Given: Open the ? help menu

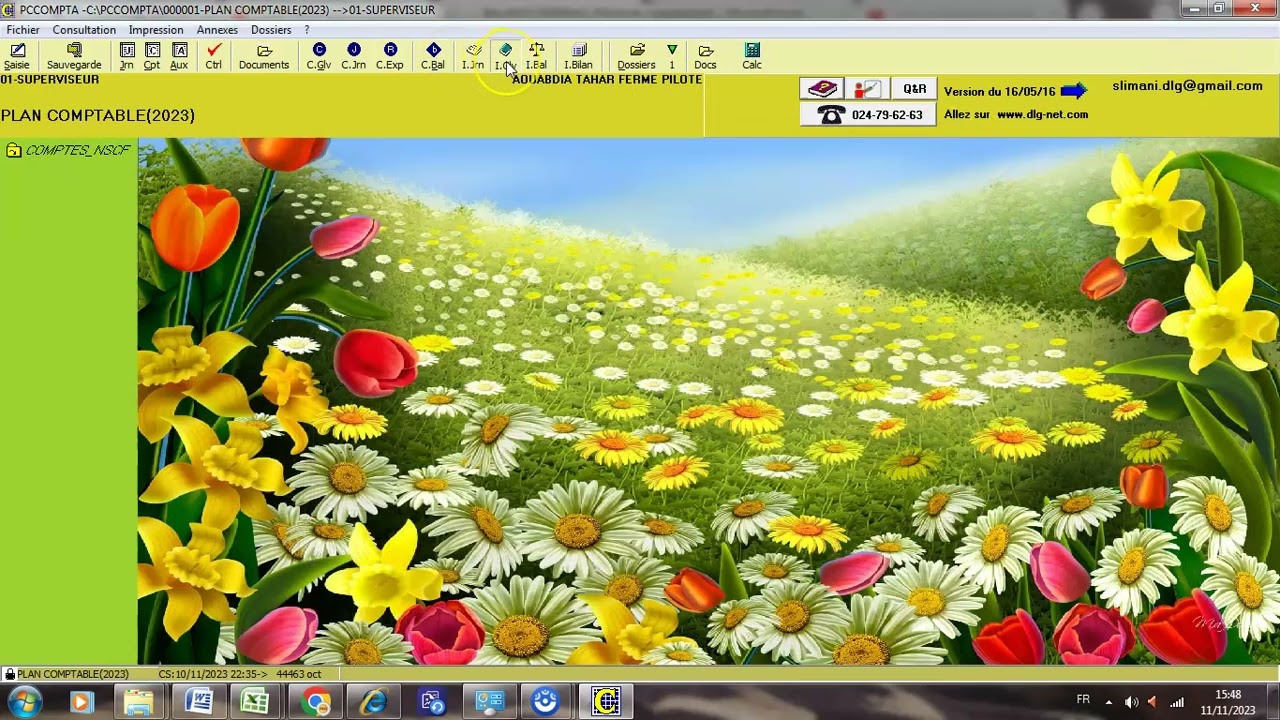Looking at the screenshot, I should tap(307, 30).
